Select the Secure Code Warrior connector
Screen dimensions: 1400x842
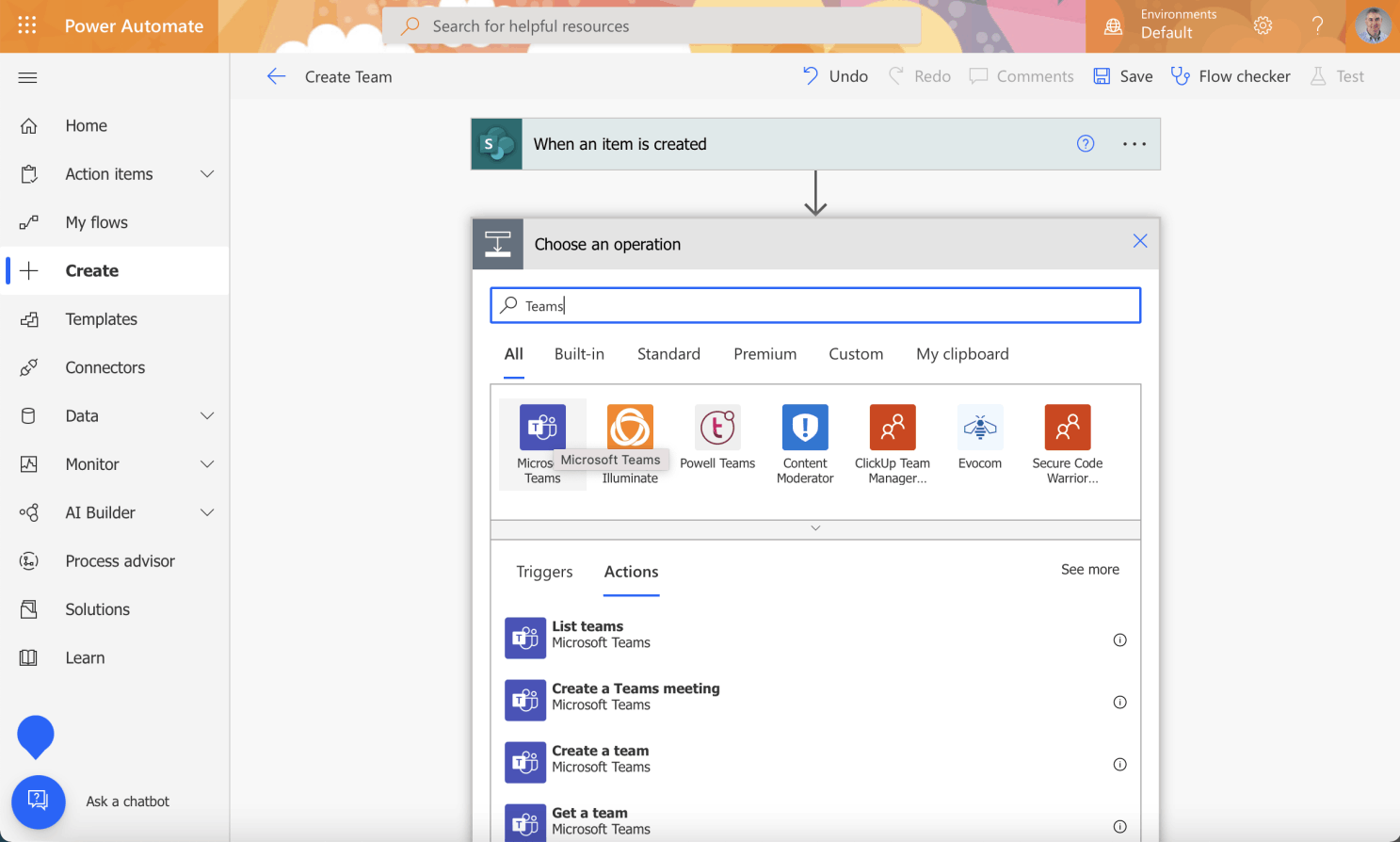[1067, 429]
